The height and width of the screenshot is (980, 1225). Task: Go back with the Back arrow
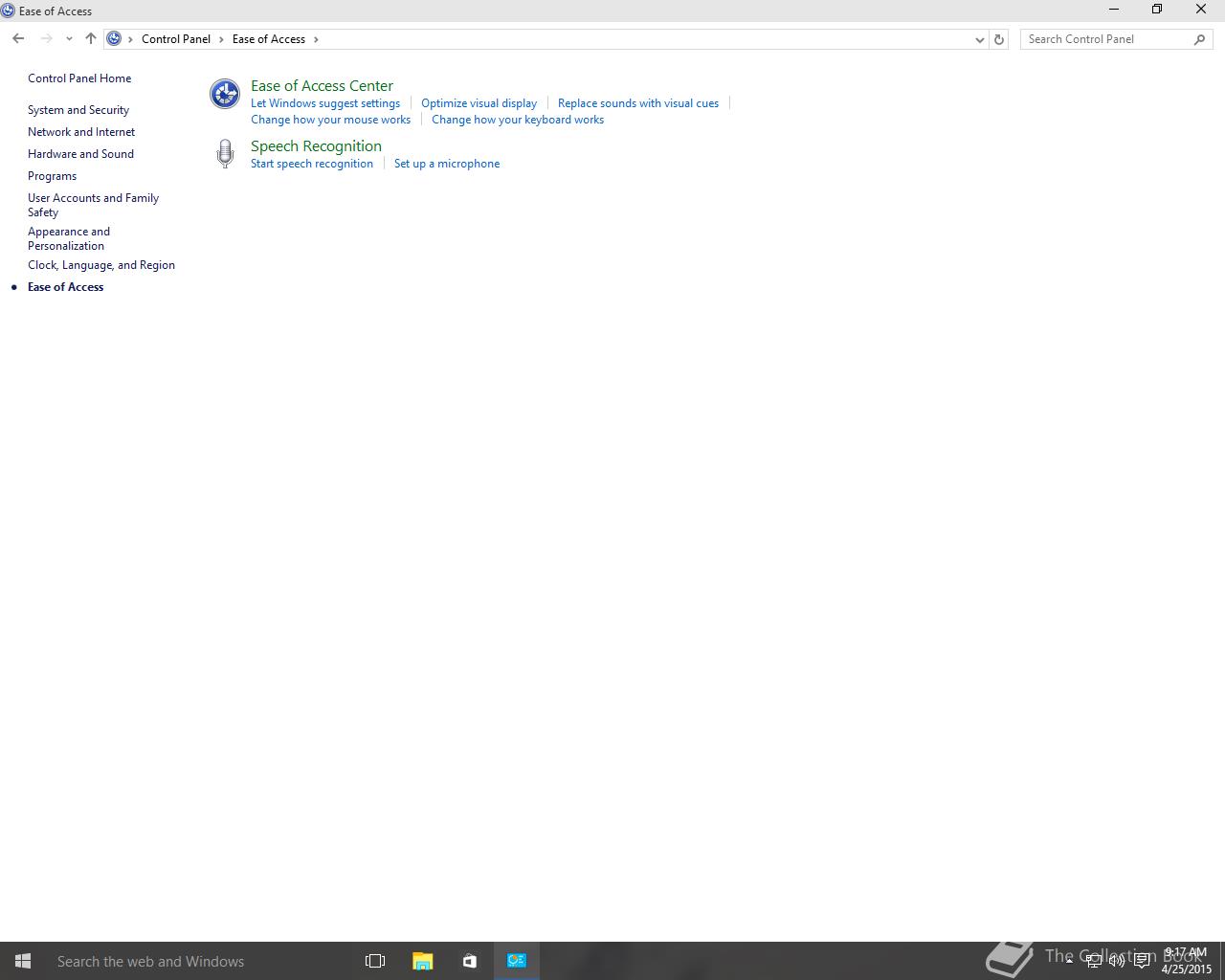(18, 39)
